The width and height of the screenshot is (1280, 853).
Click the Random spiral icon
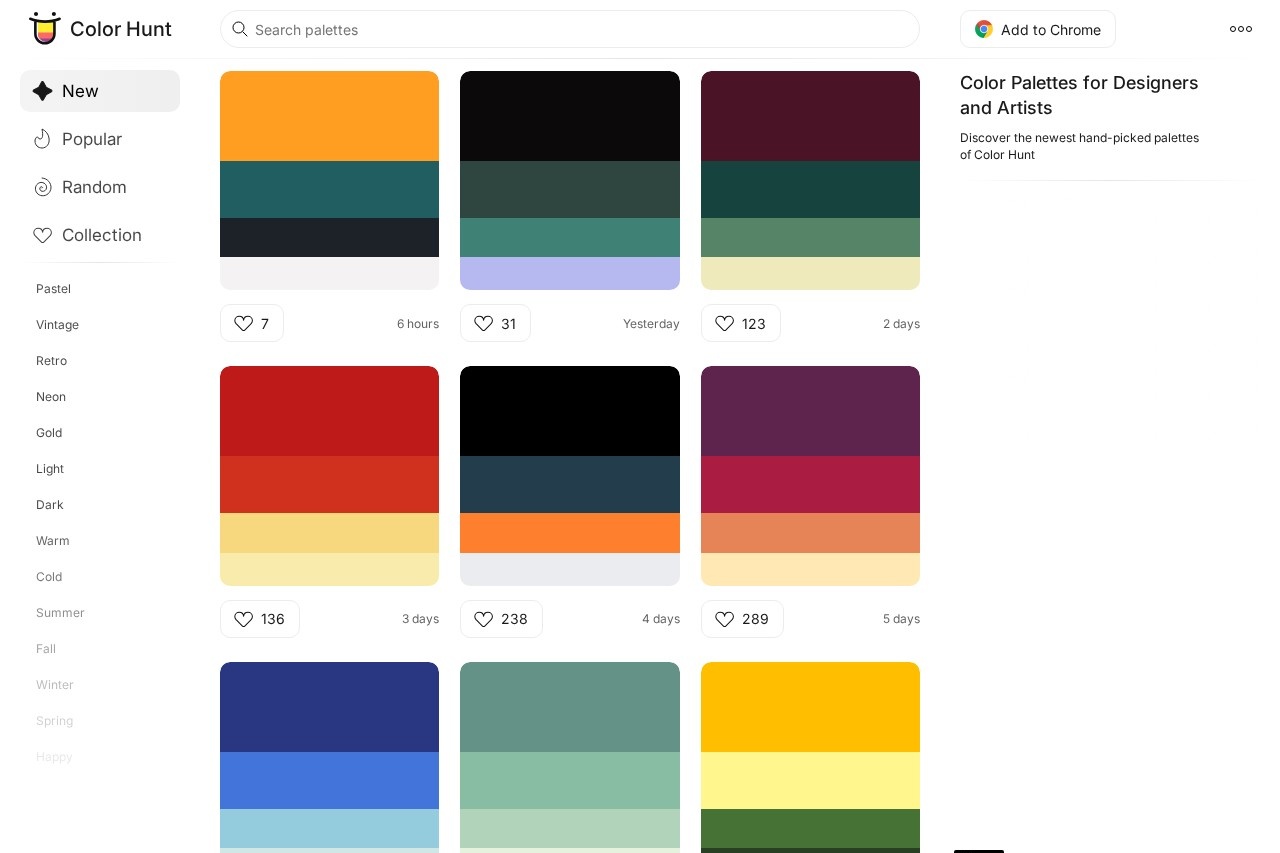[x=42, y=187]
